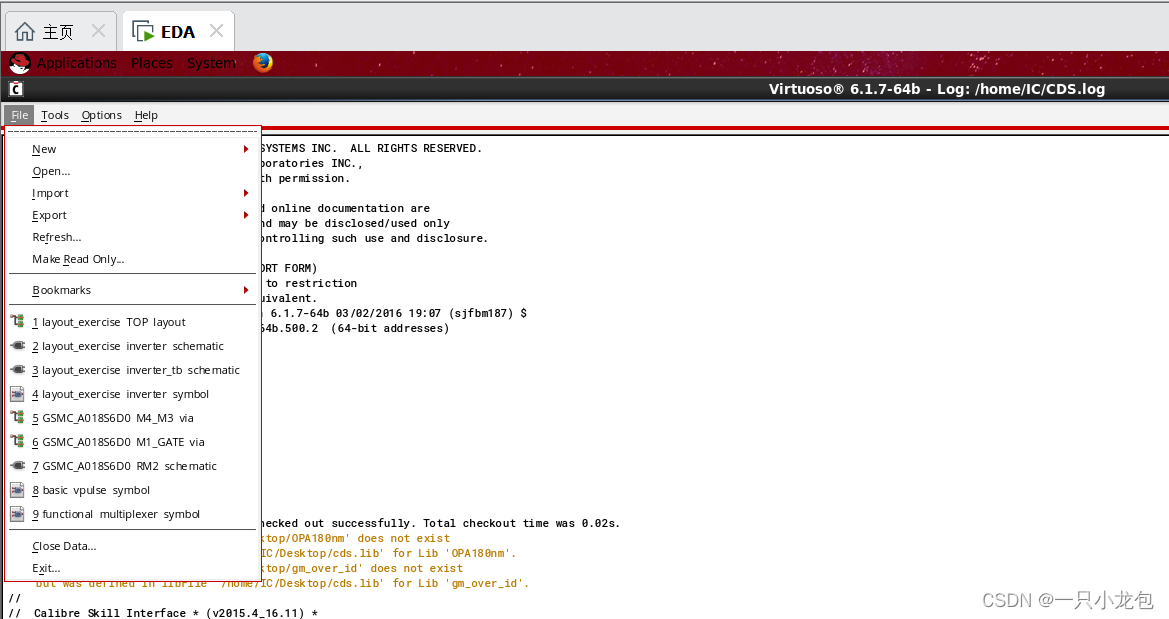
Task: Tear off the File menu dashed line
Action: (x=132, y=132)
